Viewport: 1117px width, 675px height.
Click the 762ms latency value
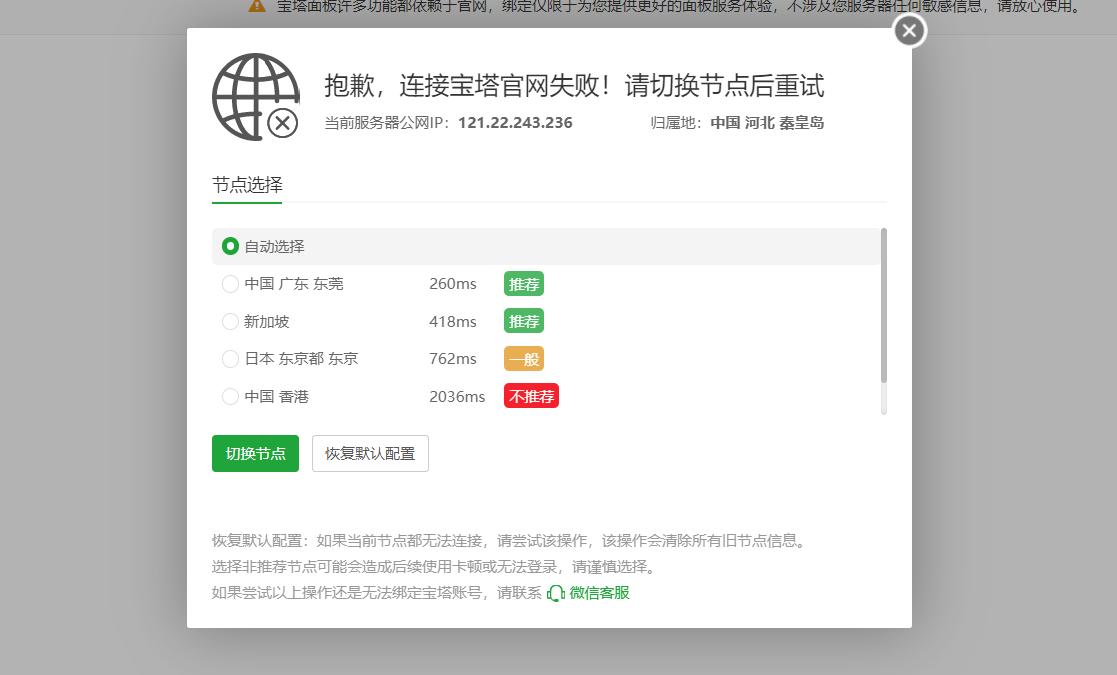[452, 359]
